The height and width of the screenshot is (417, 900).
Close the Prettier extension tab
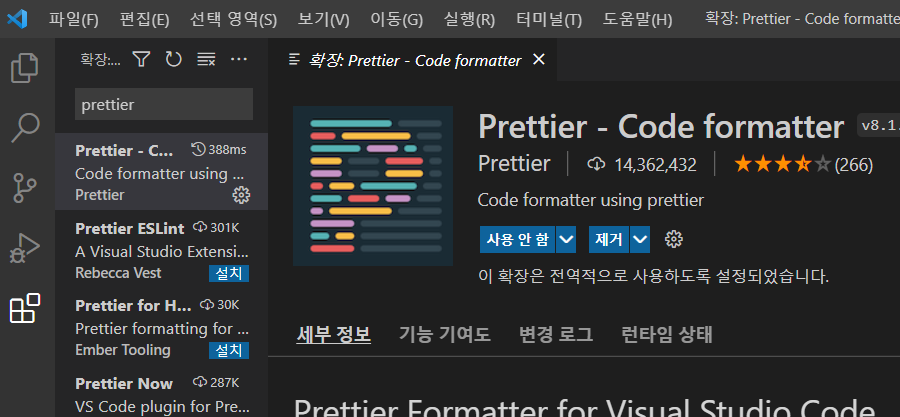coord(538,59)
